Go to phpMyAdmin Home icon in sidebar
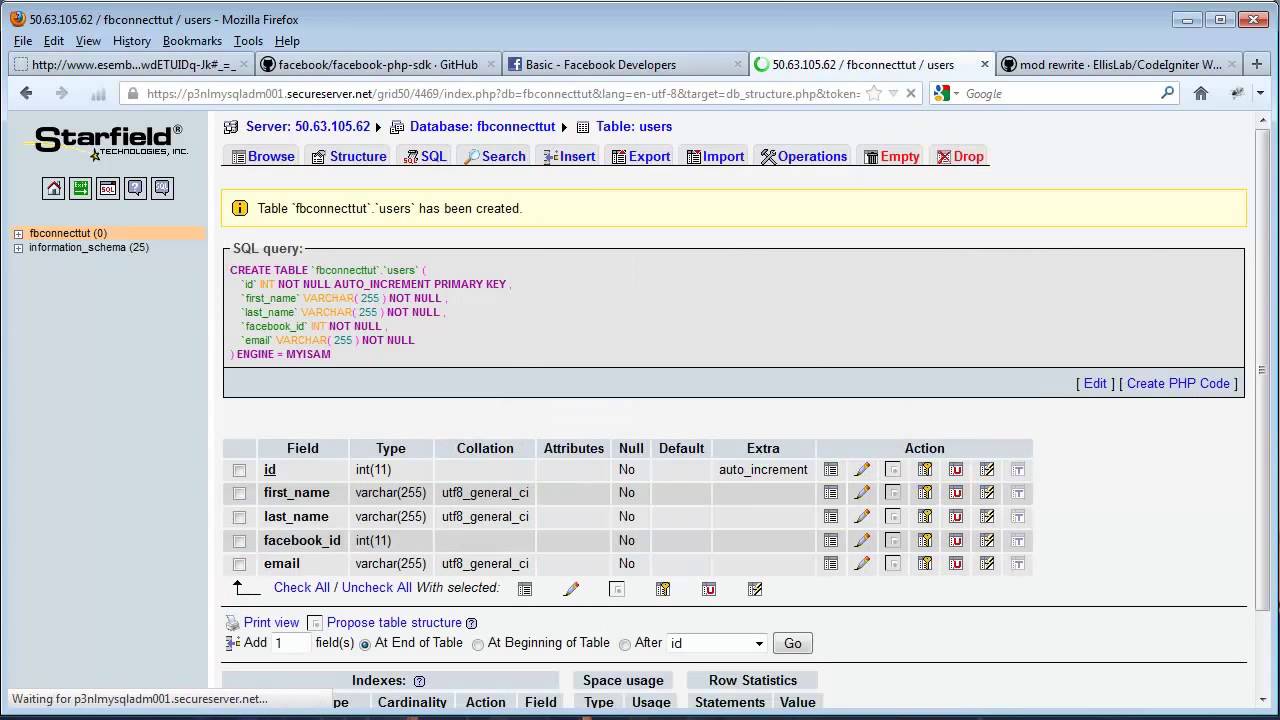The height and width of the screenshot is (720, 1280). pos(53,188)
